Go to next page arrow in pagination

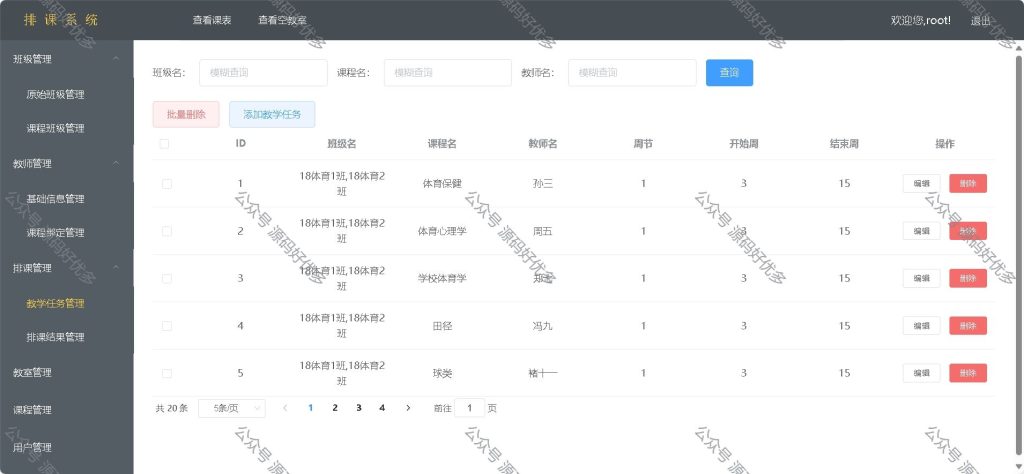click(x=408, y=408)
